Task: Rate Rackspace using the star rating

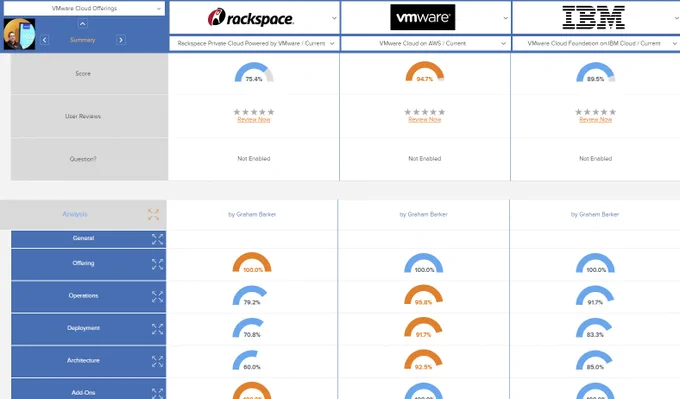Action: pyautogui.click(x=254, y=112)
